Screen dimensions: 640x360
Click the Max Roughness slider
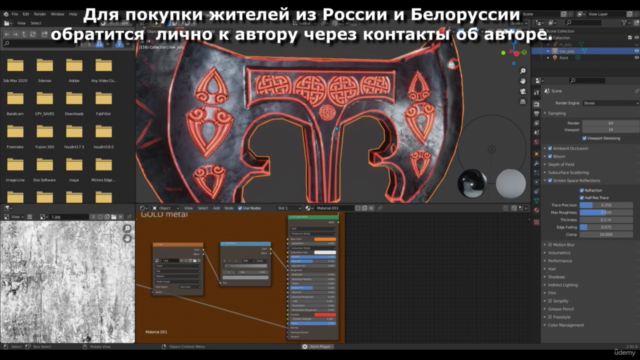pos(606,213)
